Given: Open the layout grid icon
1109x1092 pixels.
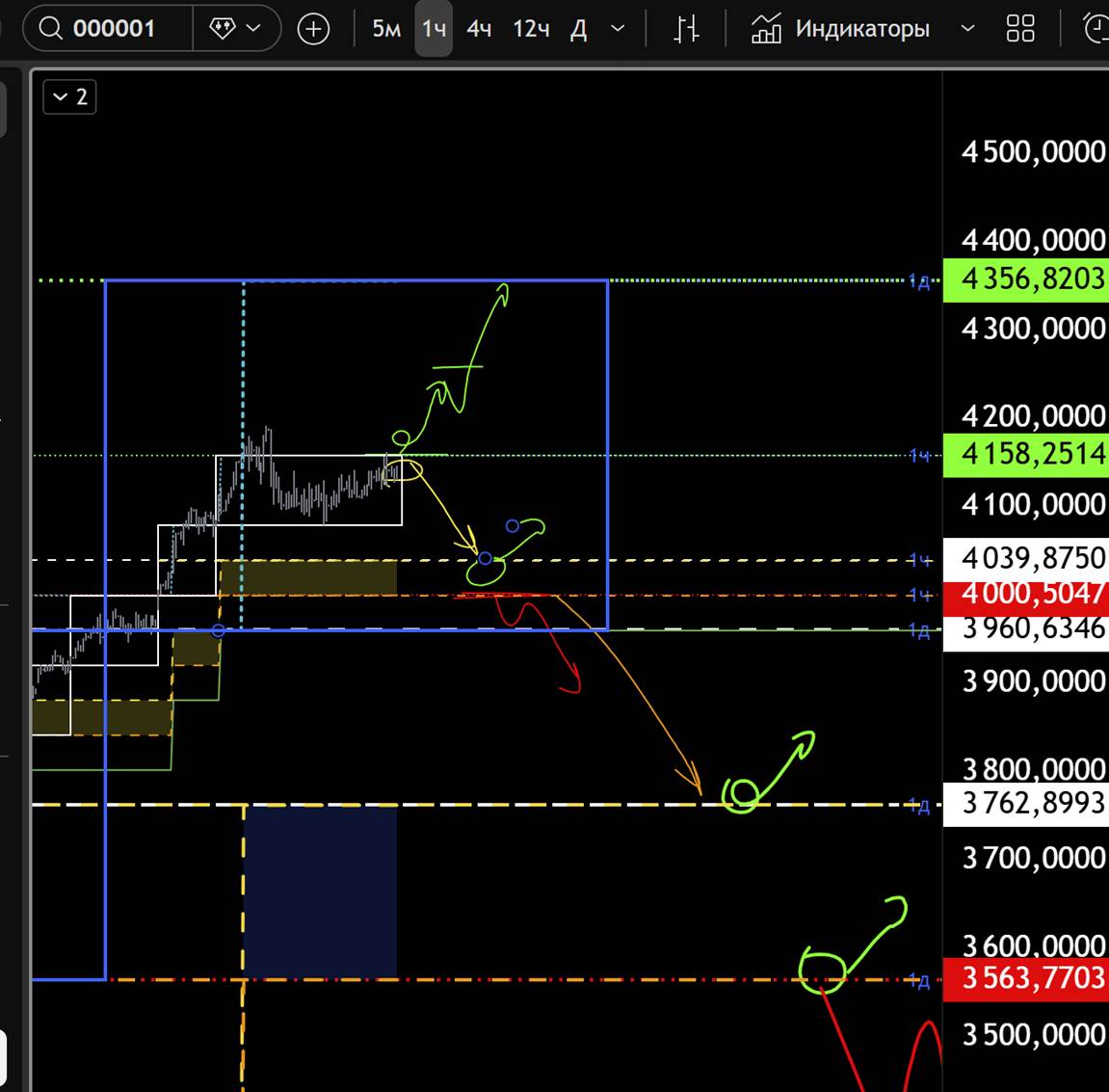Looking at the screenshot, I should click(1019, 29).
